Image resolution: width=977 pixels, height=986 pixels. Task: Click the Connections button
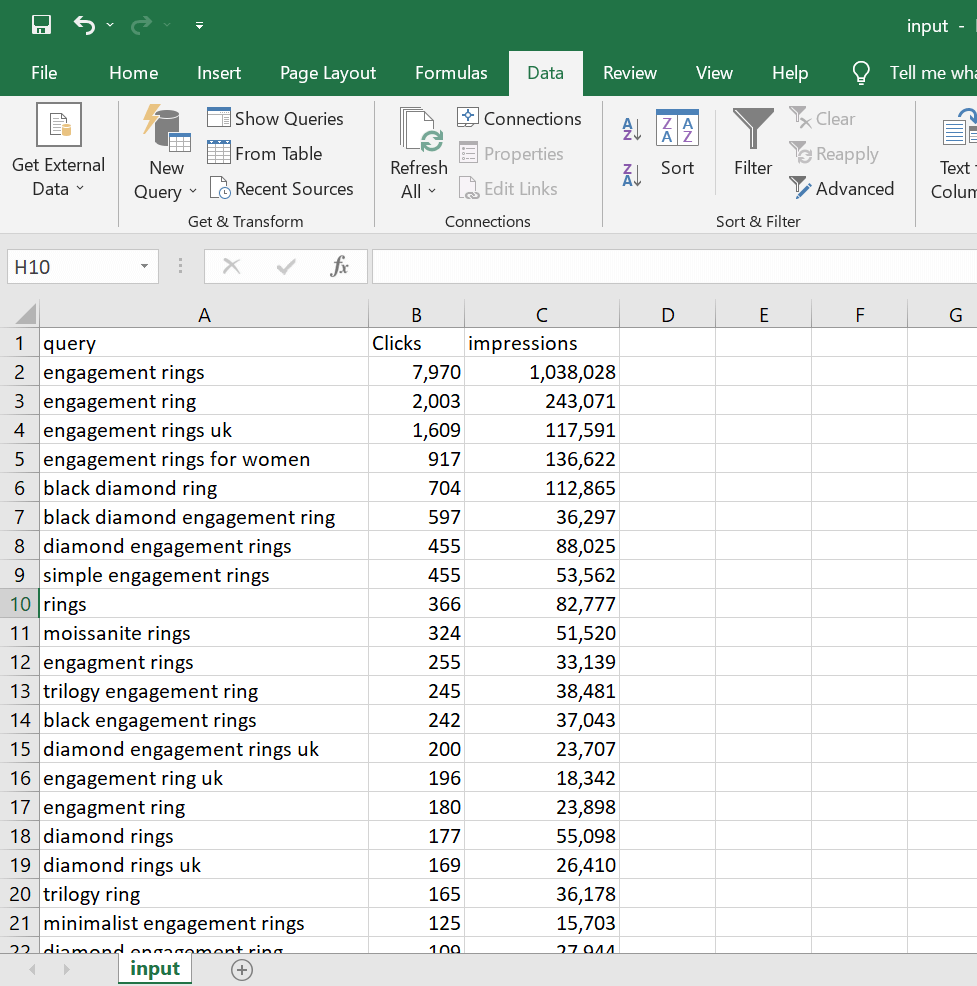tap(519, 118)
